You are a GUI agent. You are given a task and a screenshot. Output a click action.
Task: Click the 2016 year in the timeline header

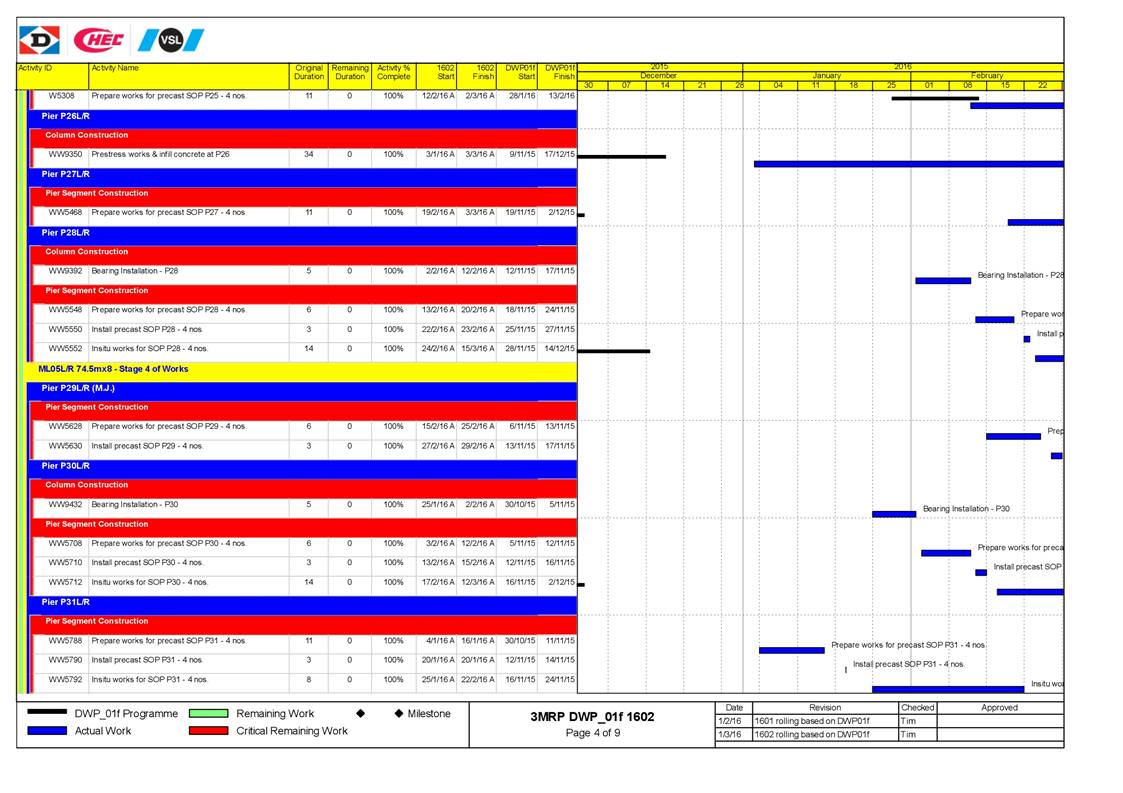tap(902, 67)
